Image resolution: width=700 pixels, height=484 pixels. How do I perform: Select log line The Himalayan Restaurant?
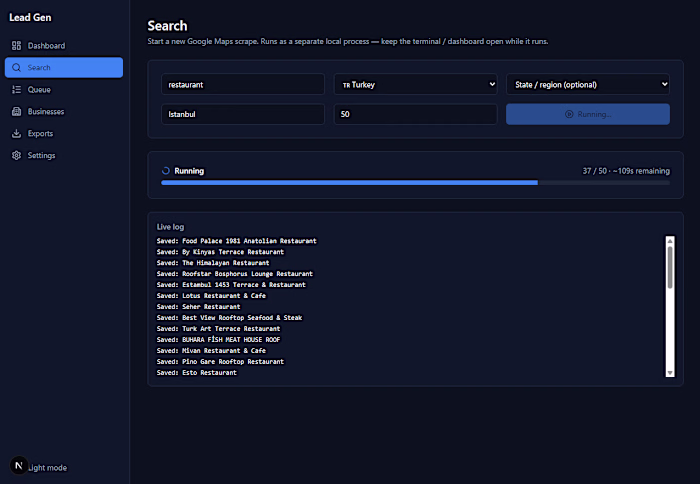click(x=213, y=263)
